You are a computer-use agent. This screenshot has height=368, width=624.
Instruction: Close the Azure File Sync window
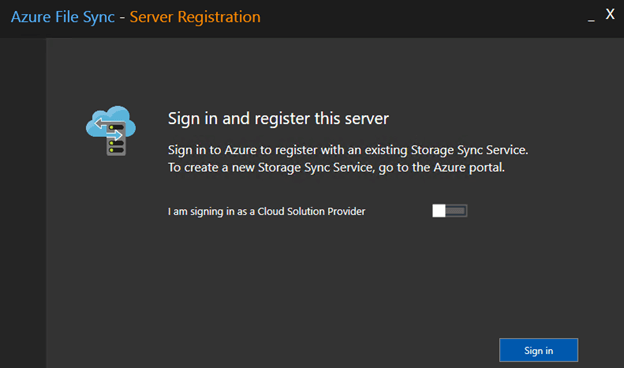(610, 14)
